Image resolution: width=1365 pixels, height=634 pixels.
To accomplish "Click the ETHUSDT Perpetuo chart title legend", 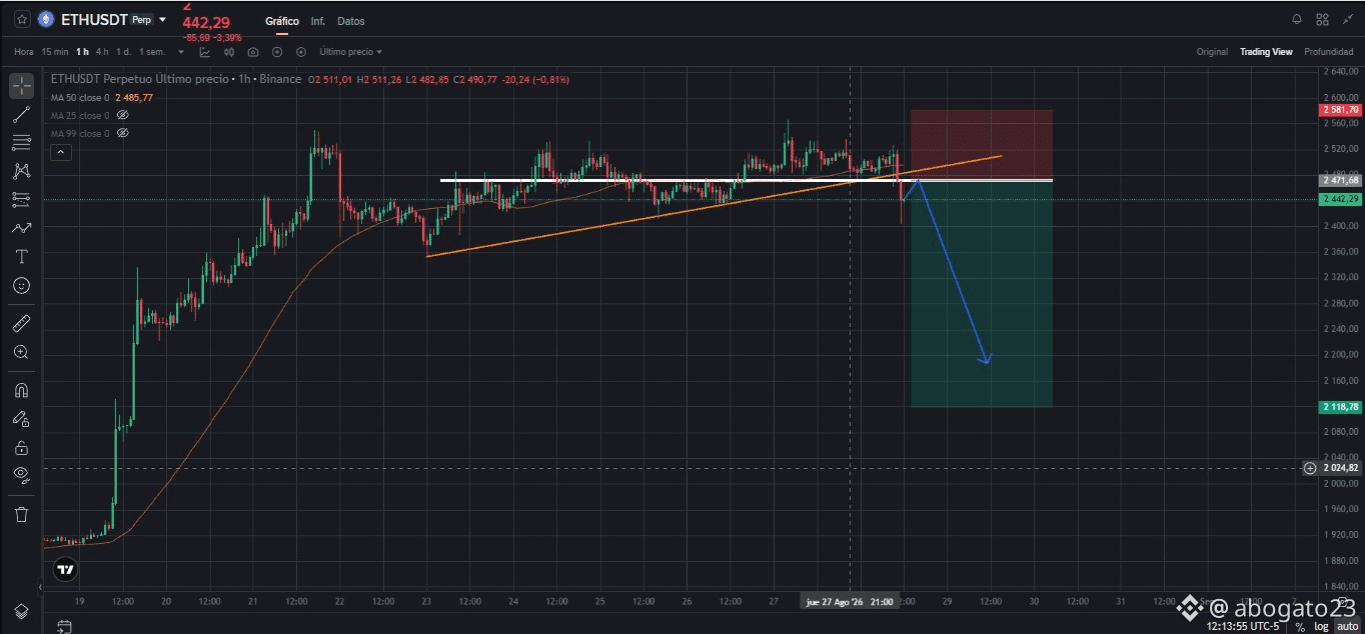I will [175, 79].
